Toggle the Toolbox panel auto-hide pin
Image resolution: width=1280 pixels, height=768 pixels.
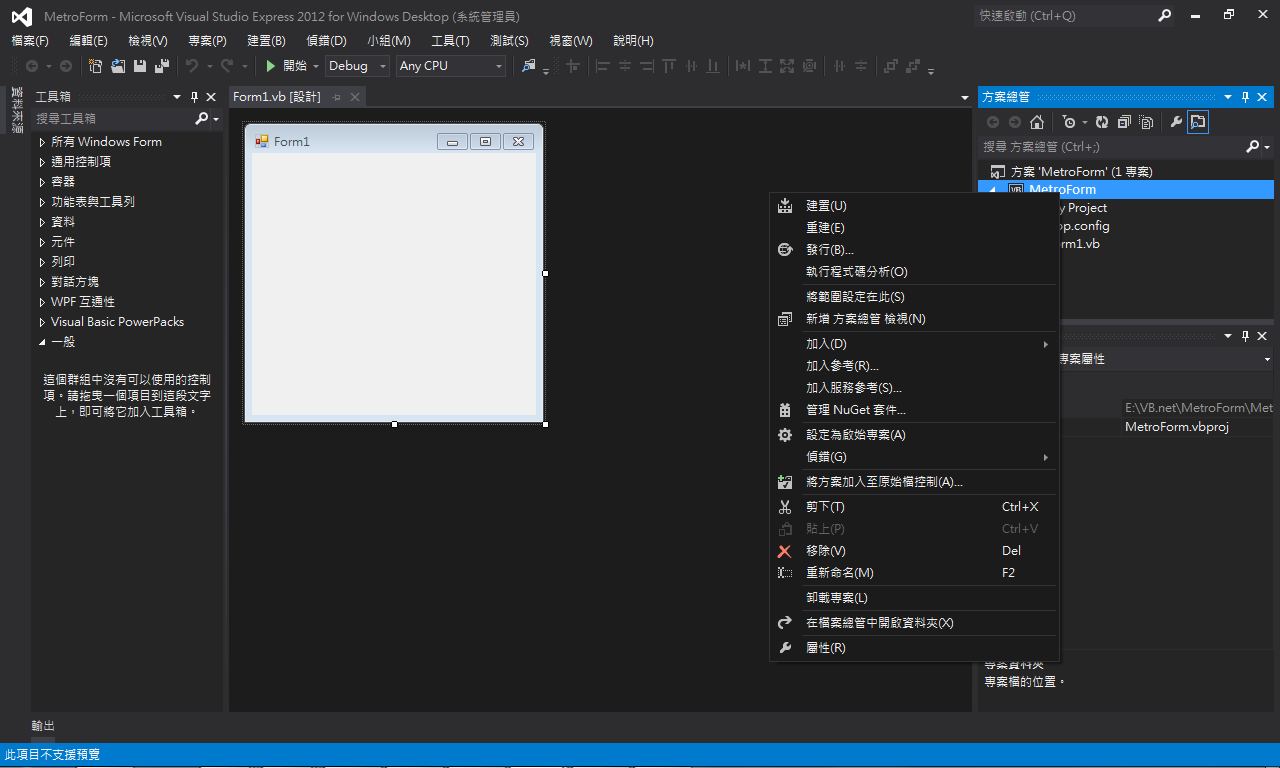[194, 97]
